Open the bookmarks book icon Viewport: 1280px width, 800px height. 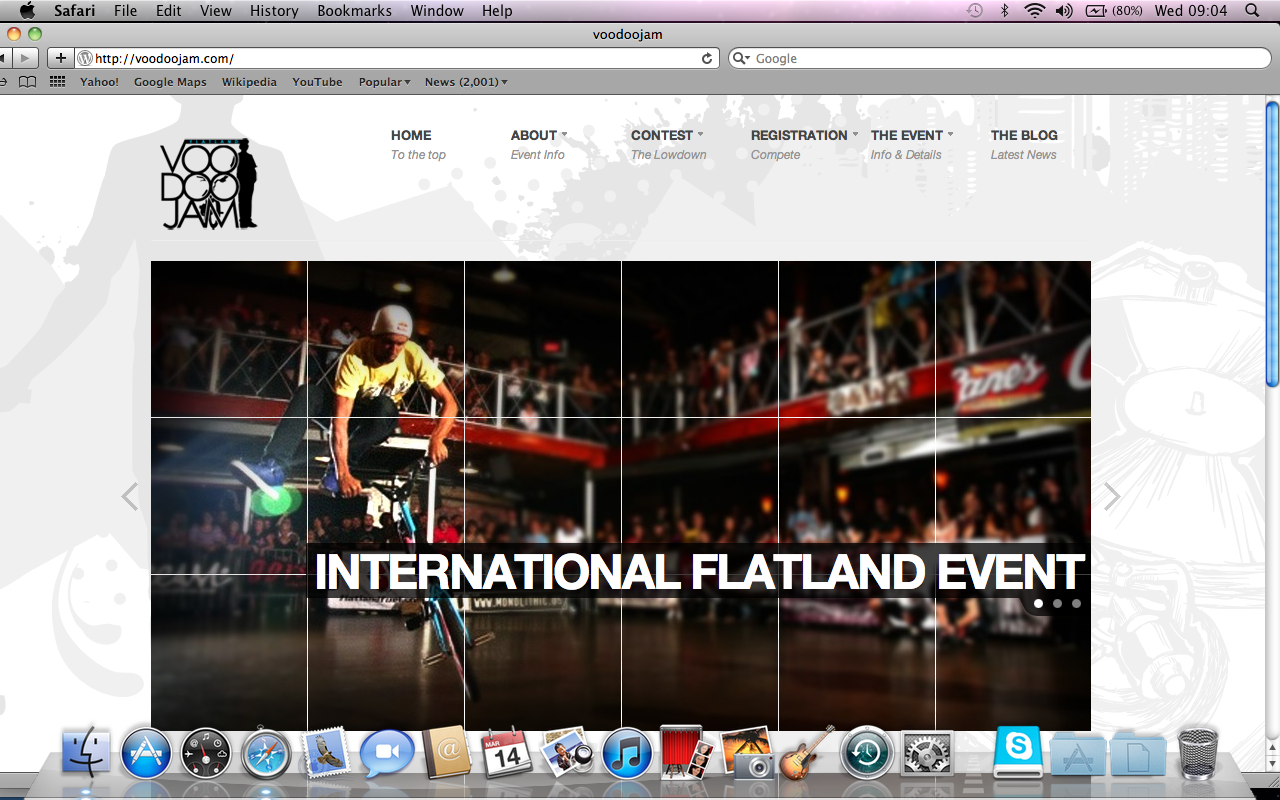coord(28,82)
